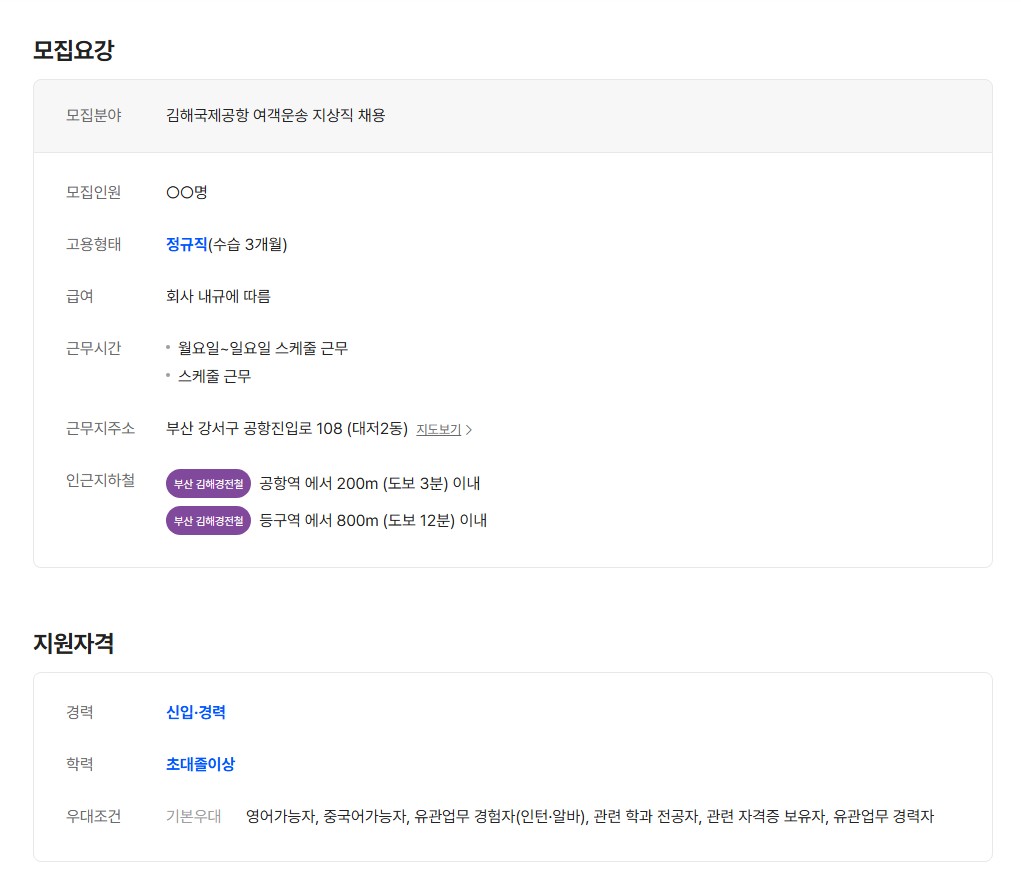Screen dimensions: 1021x893
Task: Click the 월요일~일요일 스케줄 근무 bullet item
Action: tap(262, 348)
